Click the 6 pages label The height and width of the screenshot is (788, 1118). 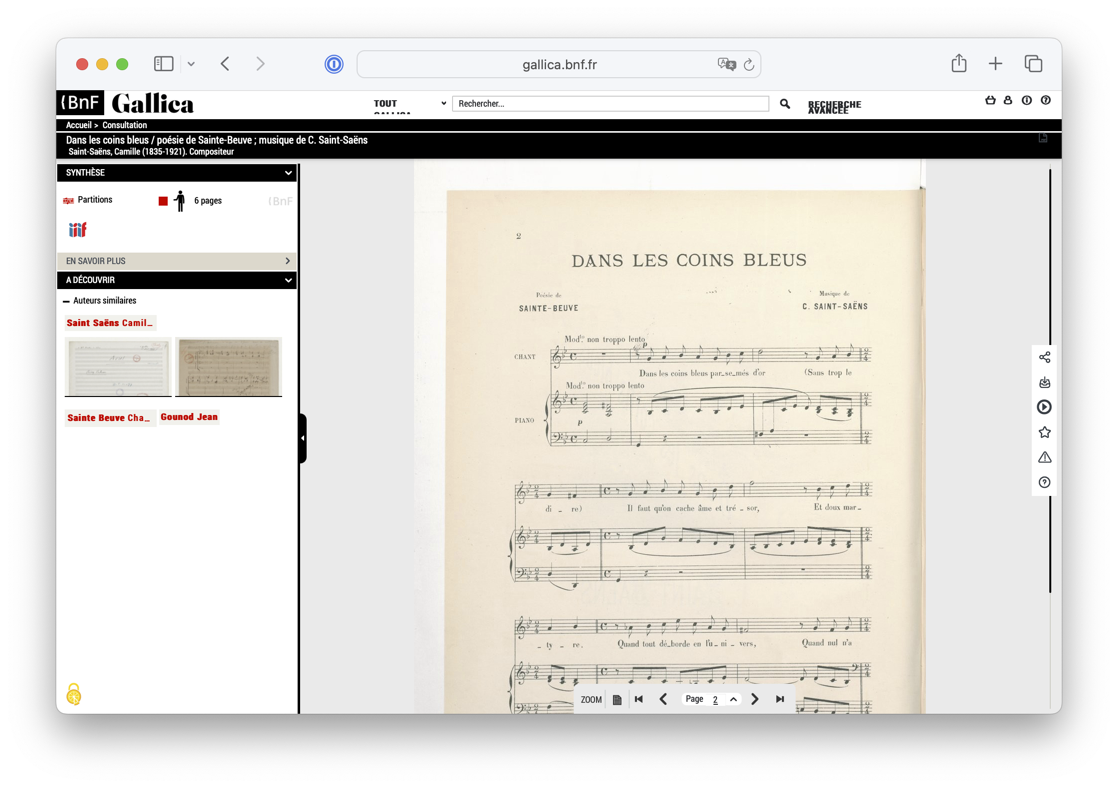point(208,201)
